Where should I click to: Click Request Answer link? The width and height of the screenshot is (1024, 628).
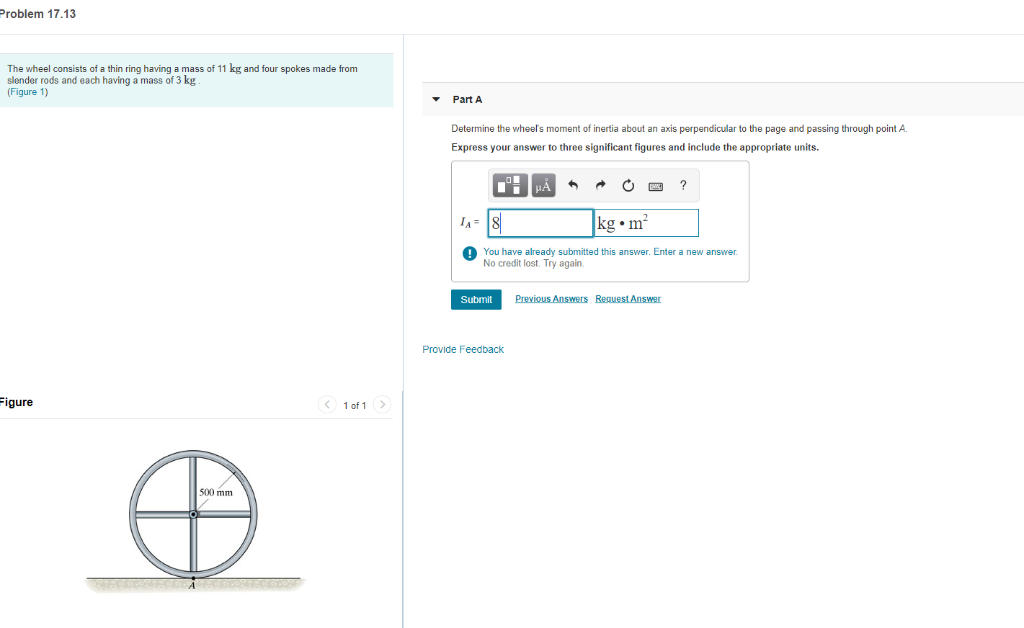(628, 298)
